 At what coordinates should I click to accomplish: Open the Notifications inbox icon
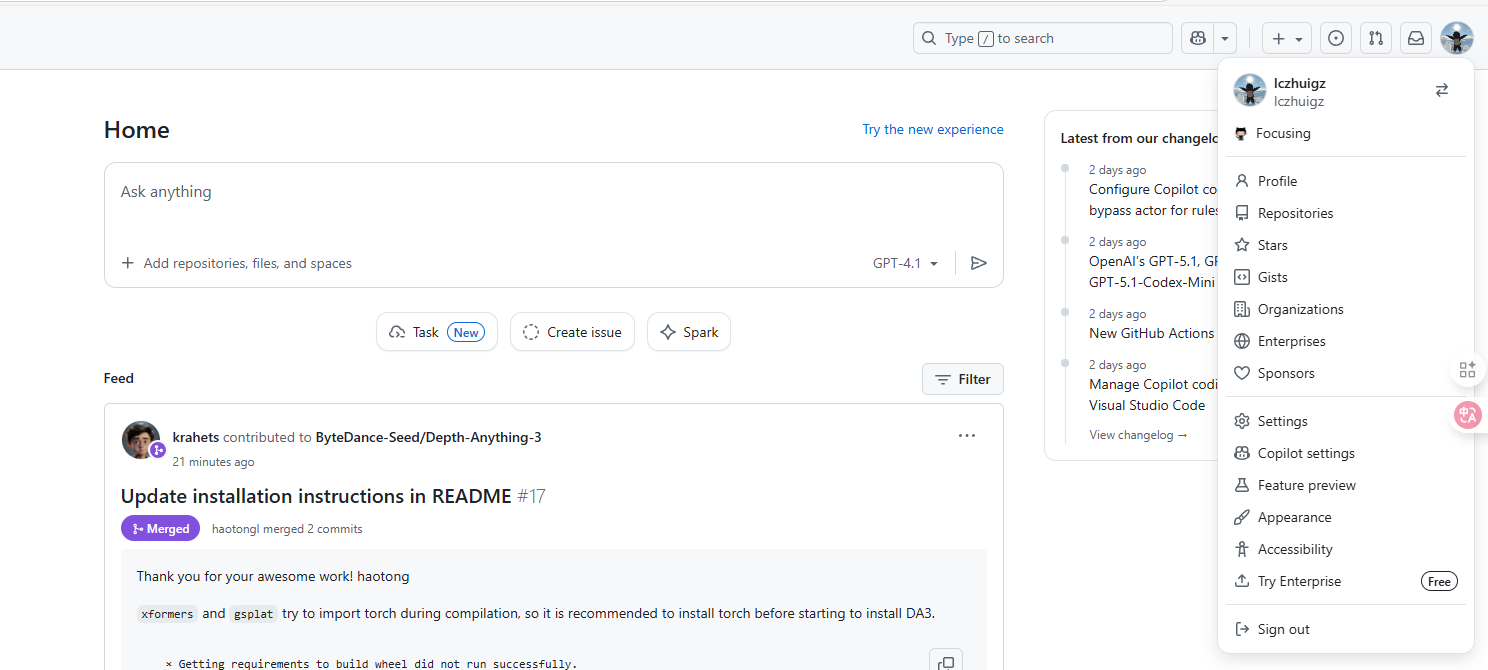(1416, 39)
